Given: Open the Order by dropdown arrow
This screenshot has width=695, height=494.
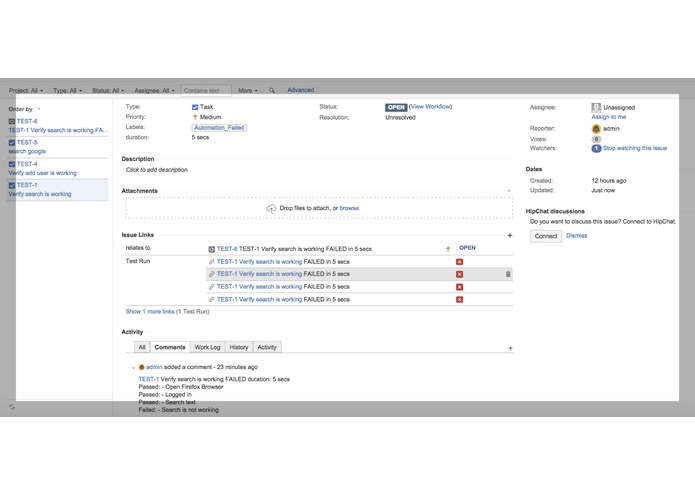Looking at the screenshot, I should (x=39, y=109).
